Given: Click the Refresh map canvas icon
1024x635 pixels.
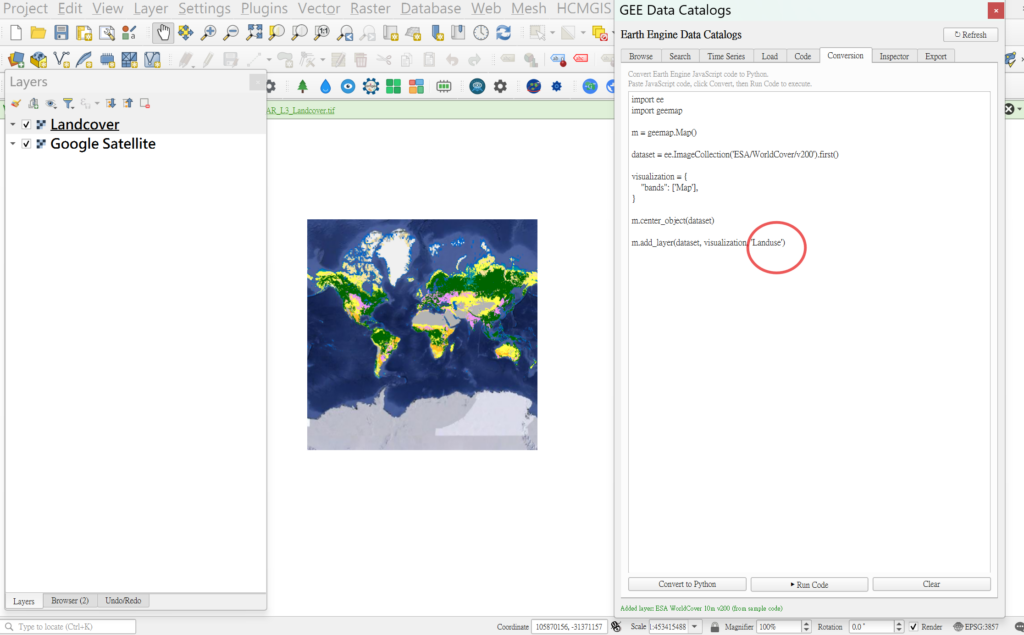Looking at the screenshot, I should [x=503, y=33].
